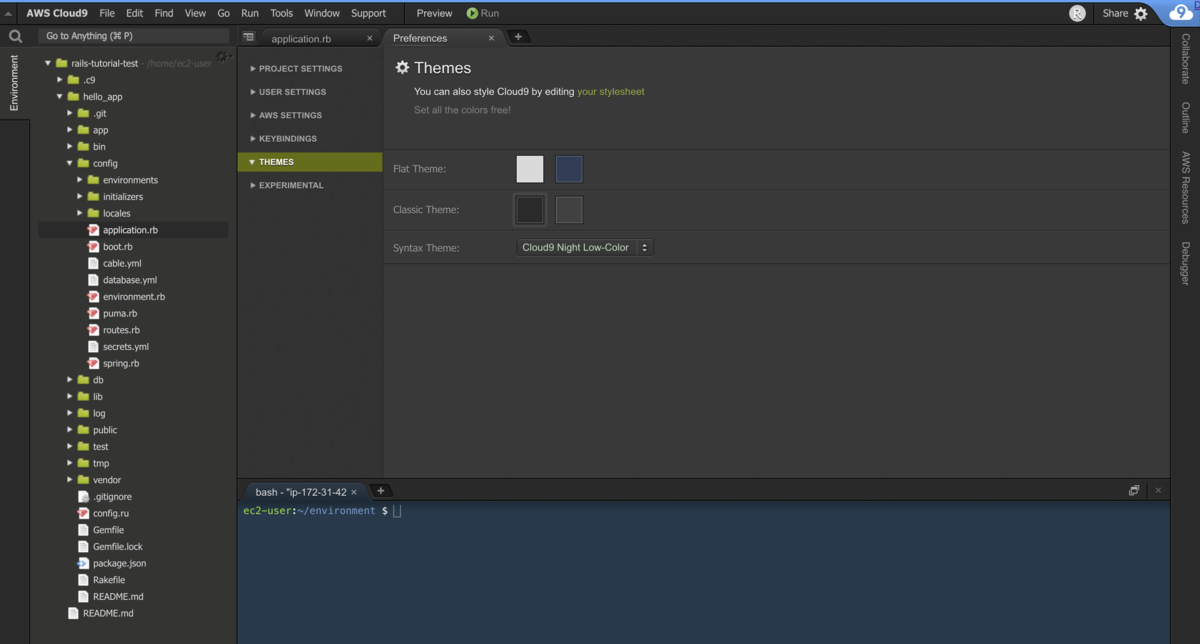Image resolution: width=1200 pixels, height=644 pixels.
Task: Open the Window menu
Action: pyautogui.click(x=322, y=13)
